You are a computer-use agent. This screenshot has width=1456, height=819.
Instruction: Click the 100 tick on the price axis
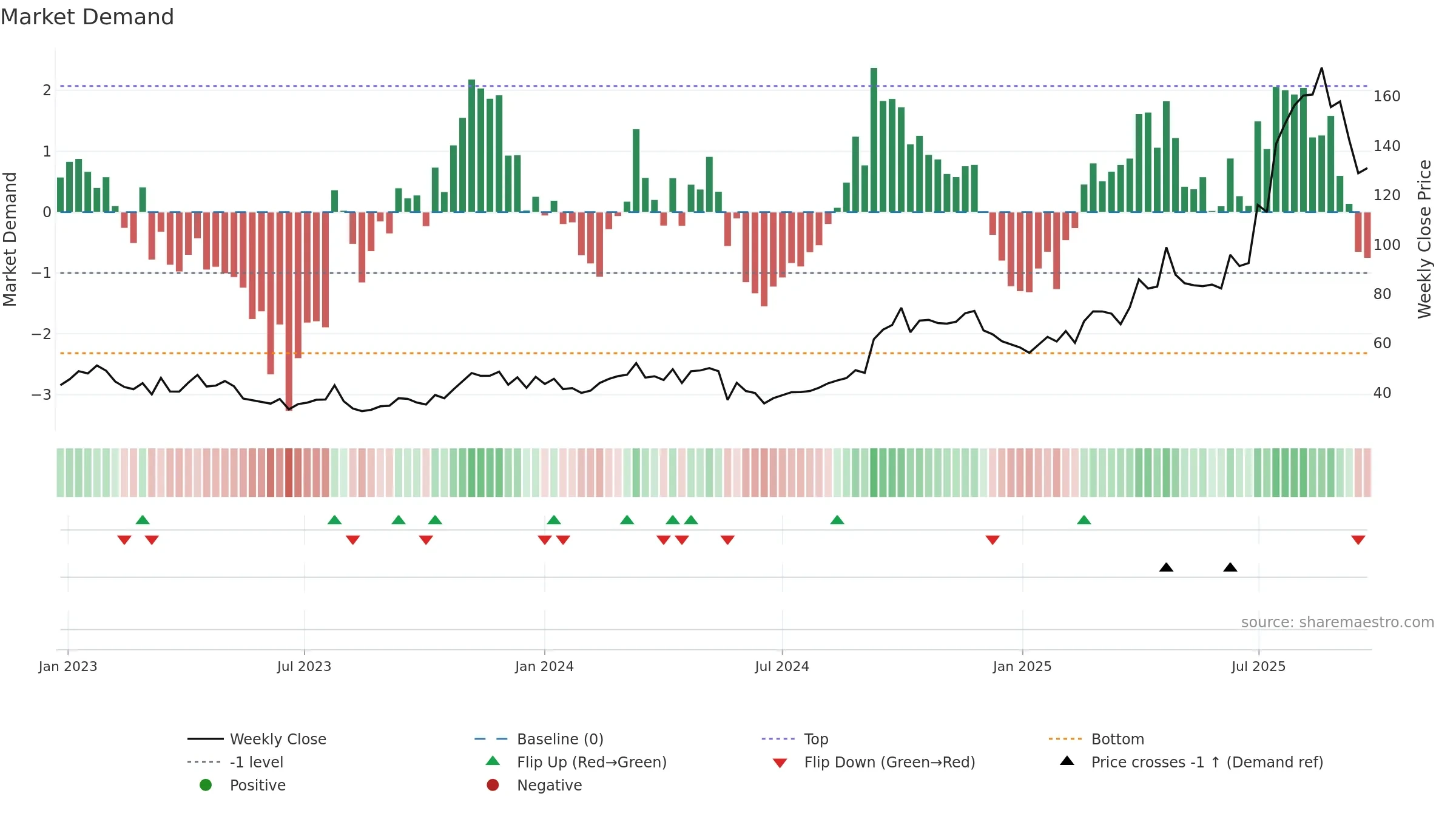pos(1387,244)
